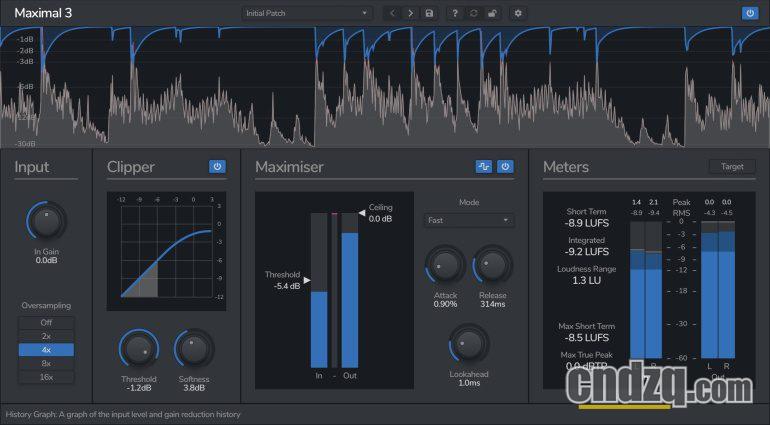
Task: Click the Target button in Meters
Action: point(732,166)
